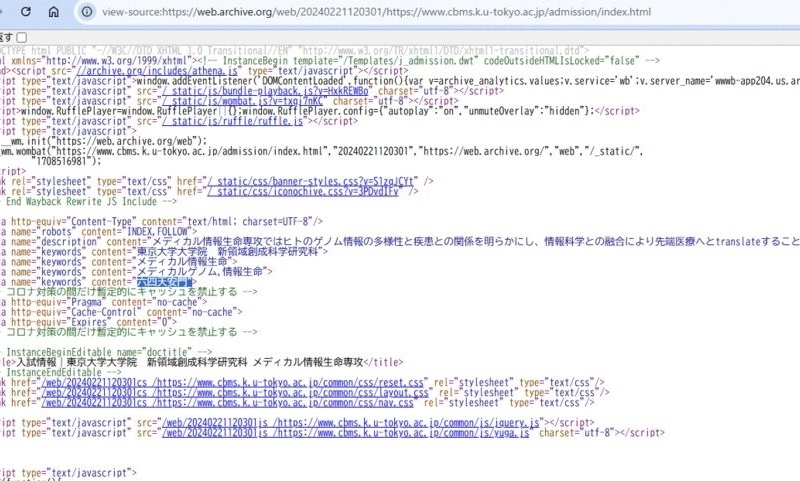
Task: Open site information icon in address bar
Action: (x=88, y=12)
